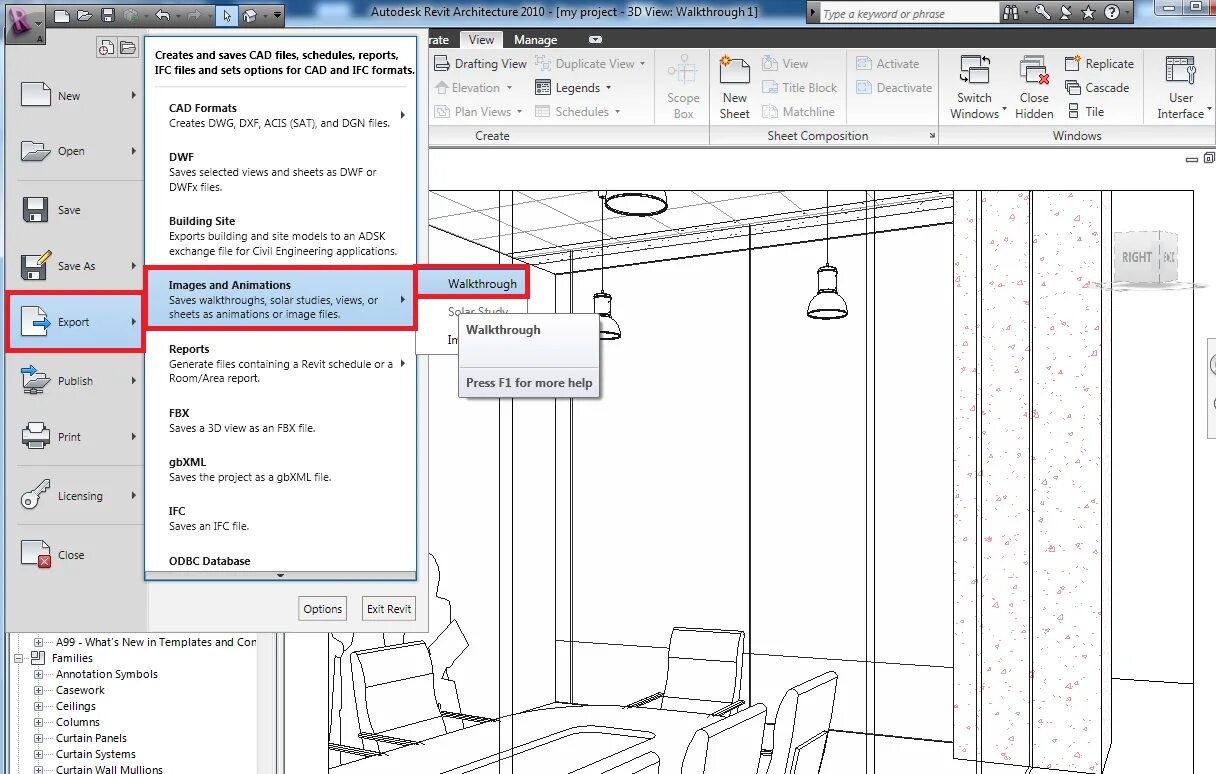Click the export list scroll-down arrow
This screenshot has height=774, width=1216.
coord(280,575)
